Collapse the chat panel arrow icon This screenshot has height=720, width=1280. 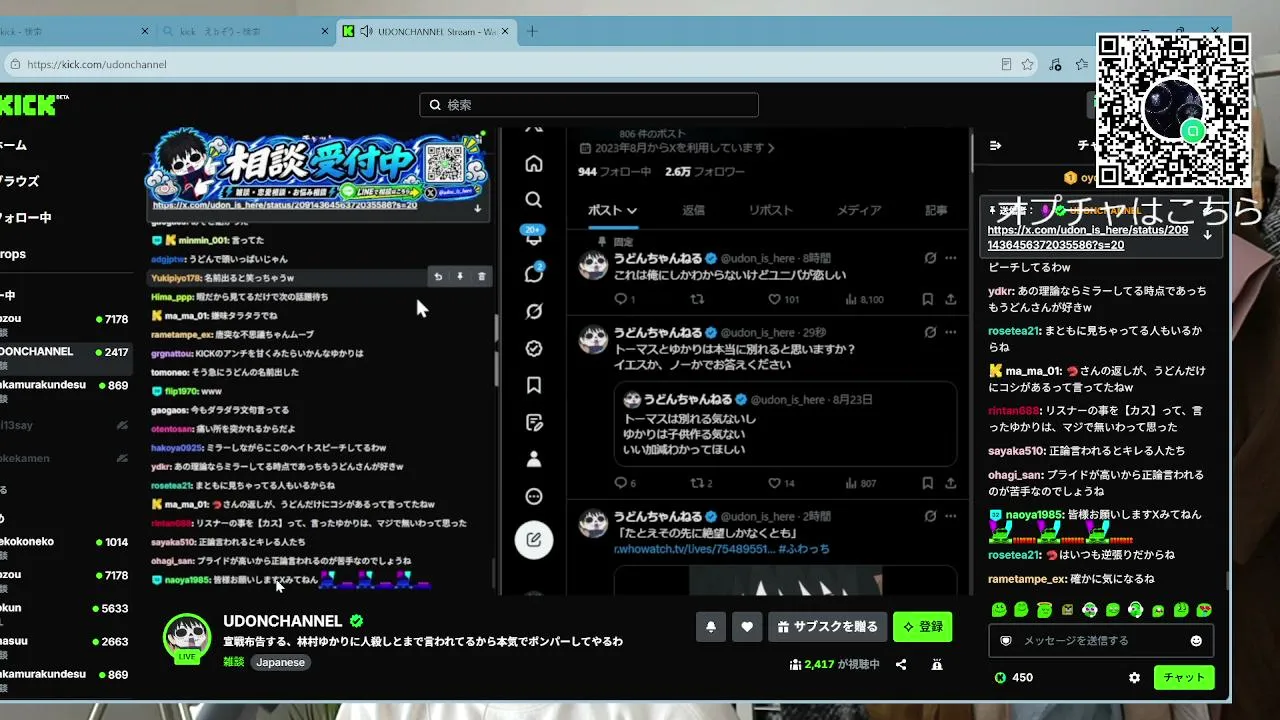[x=995, y=145]
